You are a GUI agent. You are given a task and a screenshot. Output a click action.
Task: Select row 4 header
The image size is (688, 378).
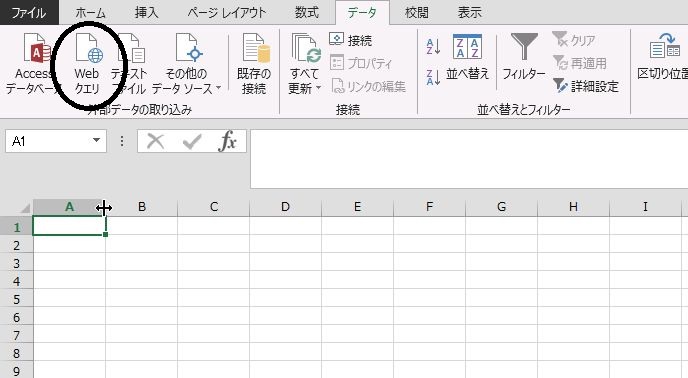click(16, 281)
